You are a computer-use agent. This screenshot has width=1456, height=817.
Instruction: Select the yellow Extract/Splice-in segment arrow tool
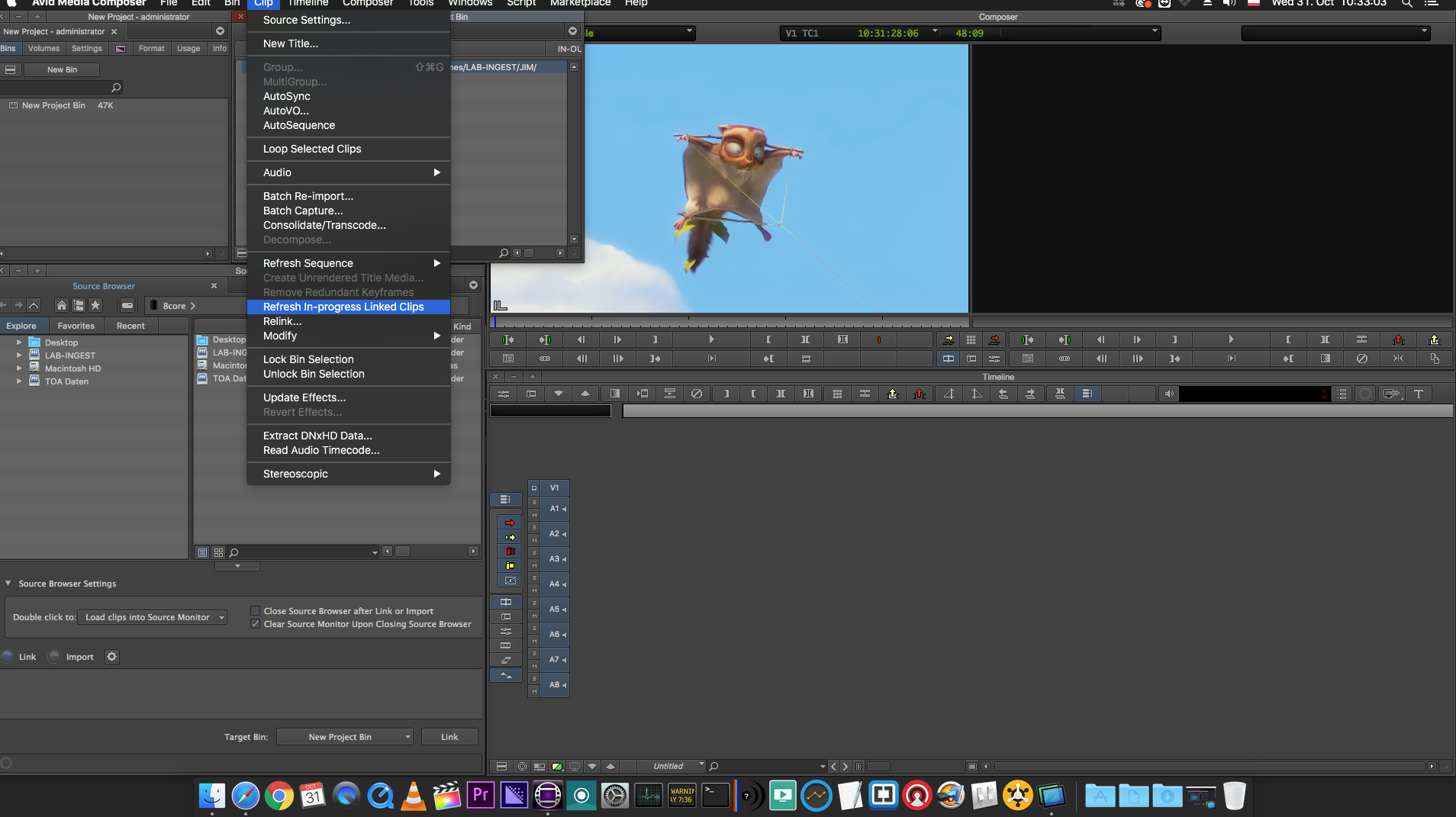510,537
